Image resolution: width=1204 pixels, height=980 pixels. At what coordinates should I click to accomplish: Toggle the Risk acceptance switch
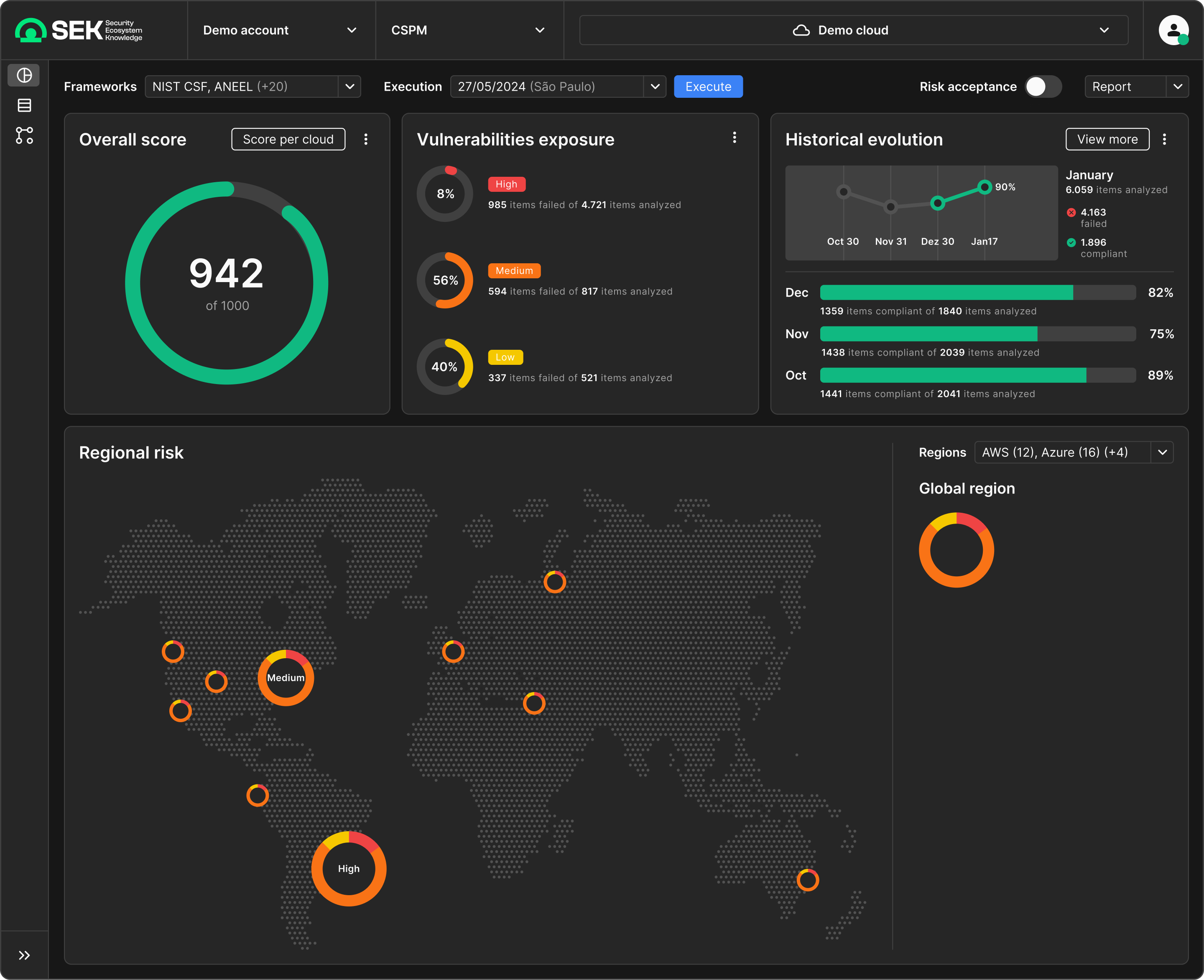tap(1043, 87)
